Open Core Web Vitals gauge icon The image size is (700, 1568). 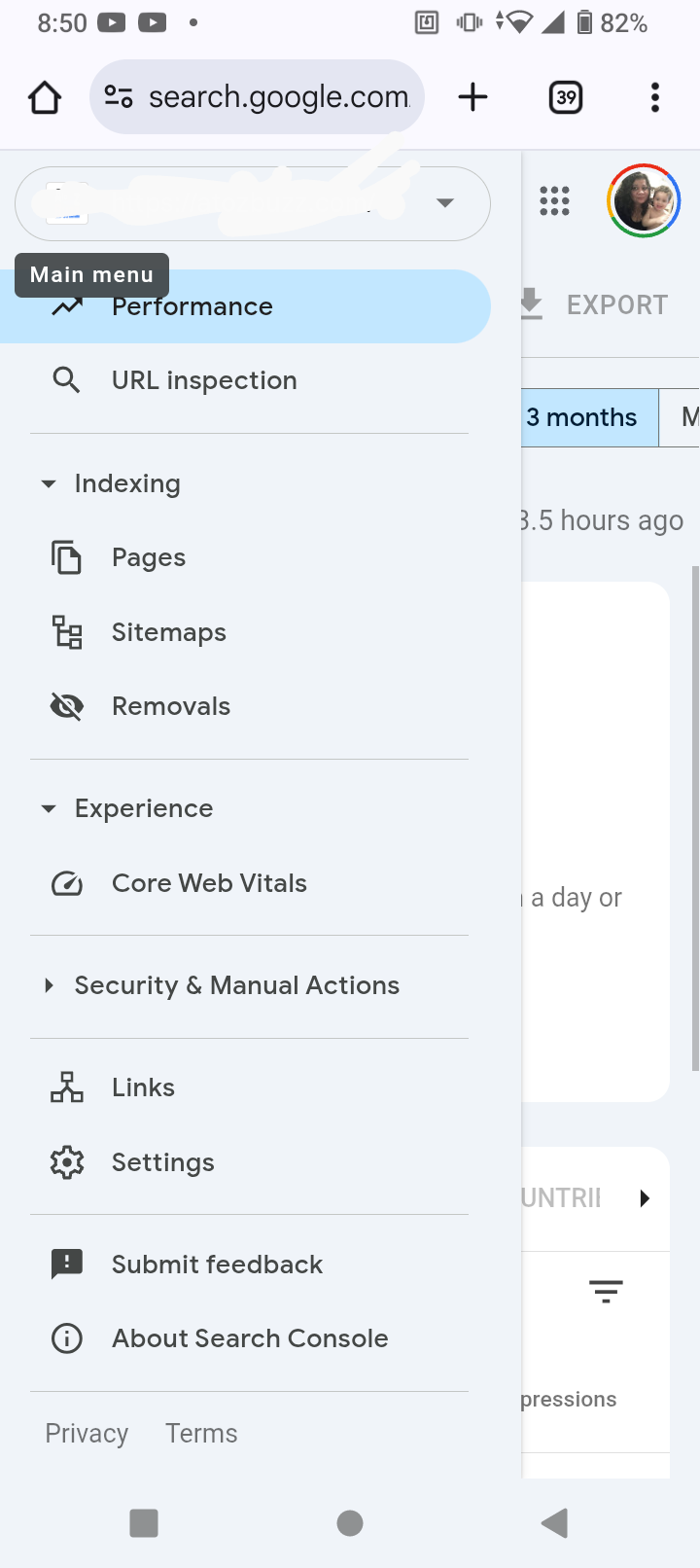pos(66,883)
